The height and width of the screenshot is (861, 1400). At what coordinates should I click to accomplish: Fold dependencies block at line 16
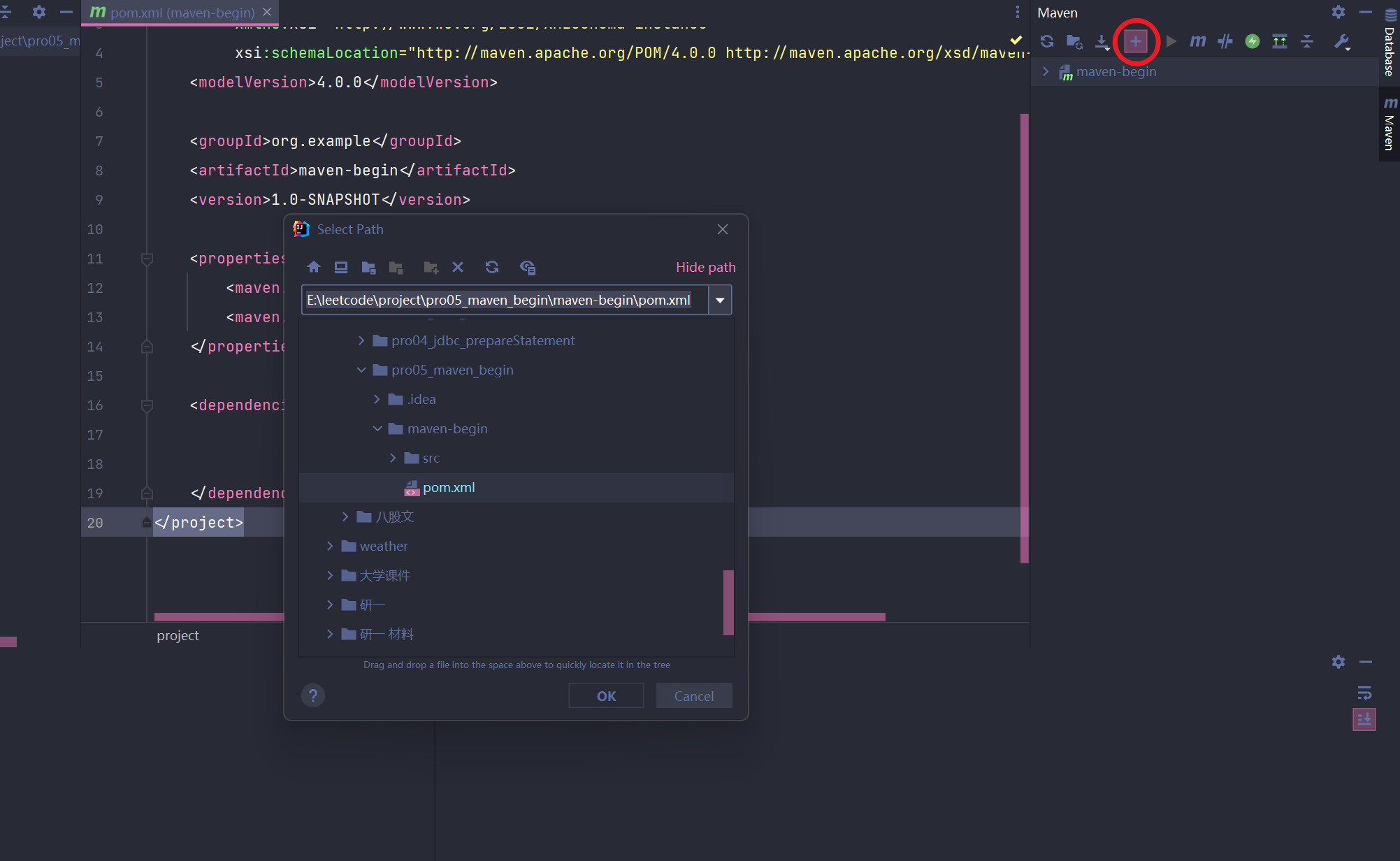tap(147, 405)
